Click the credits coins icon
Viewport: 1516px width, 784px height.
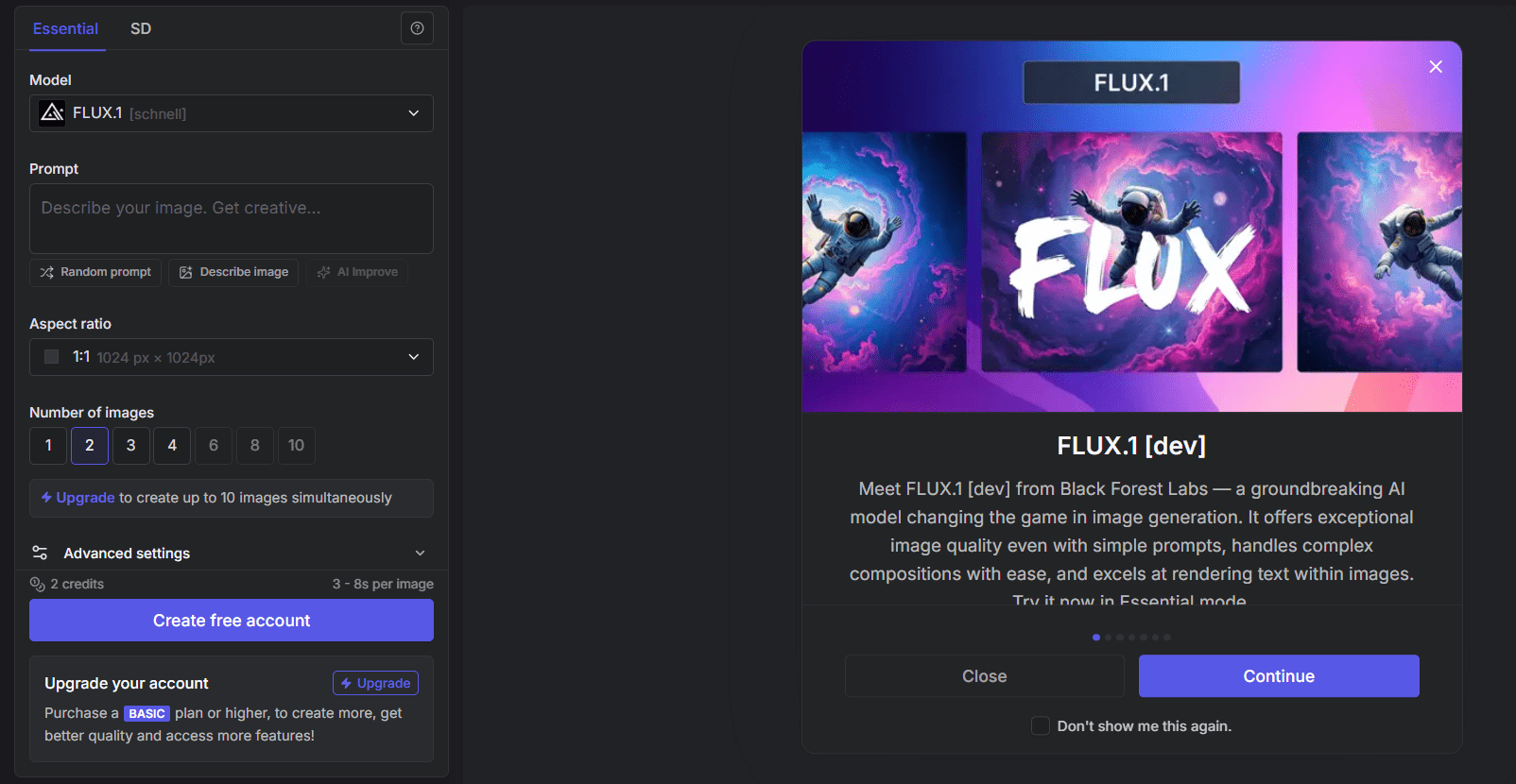point(38,584)
